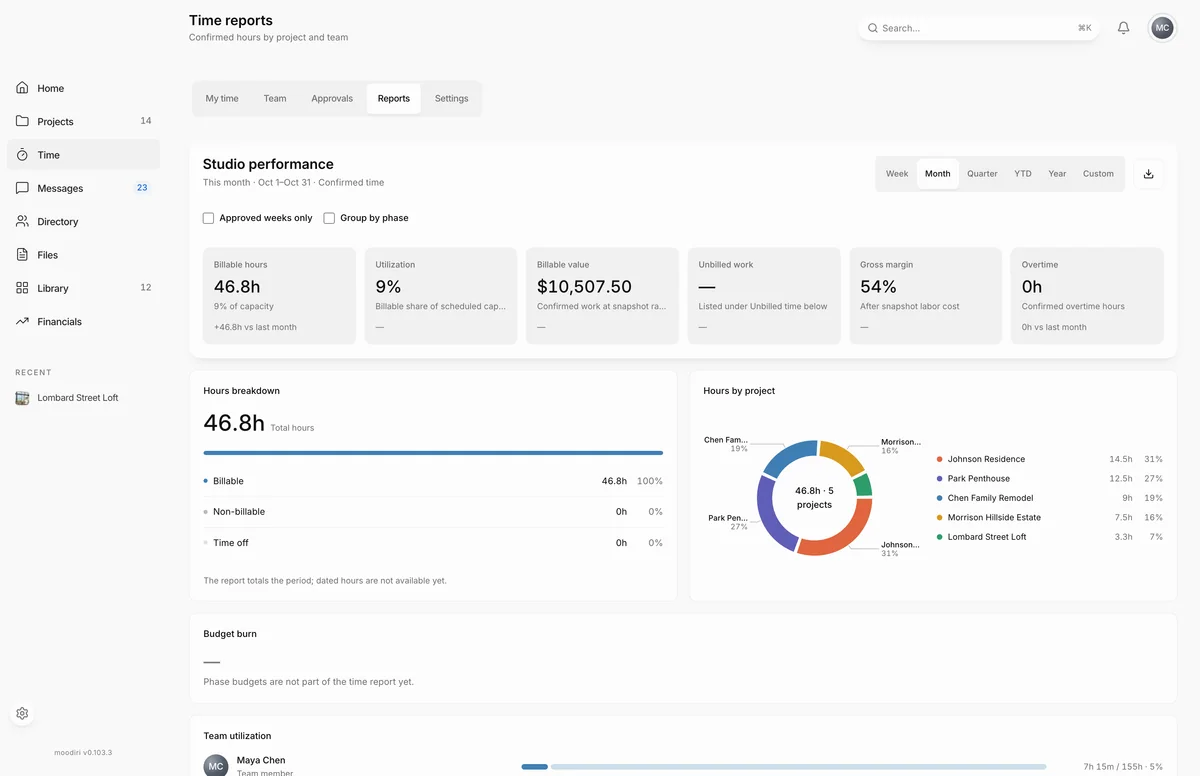The height and width of the screenshot is (776, 1200).
Task: Click the Unbilled work card
Action: (x=764, y=296)
